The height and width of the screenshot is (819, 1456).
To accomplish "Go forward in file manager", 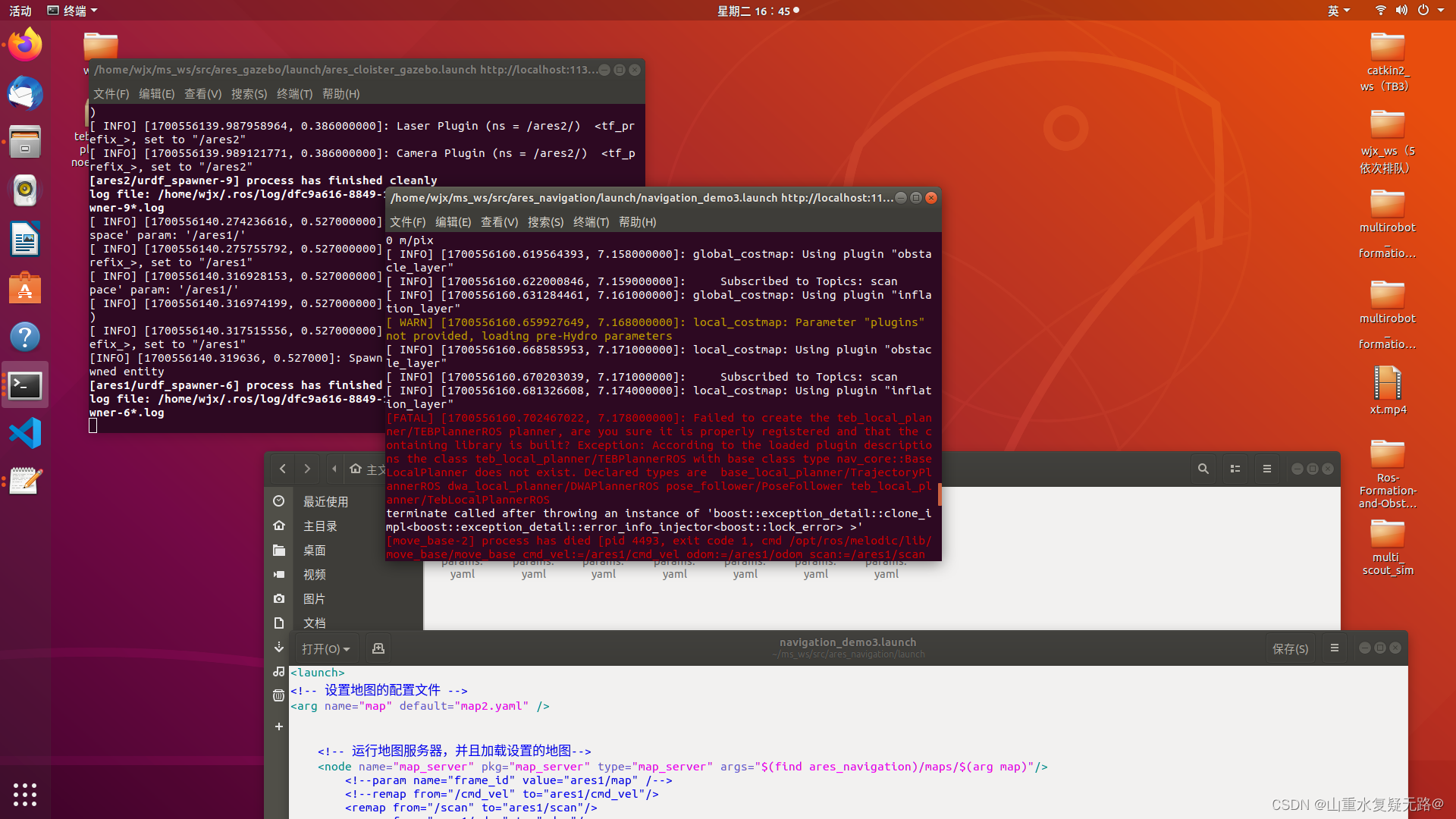I will point(307,469).
